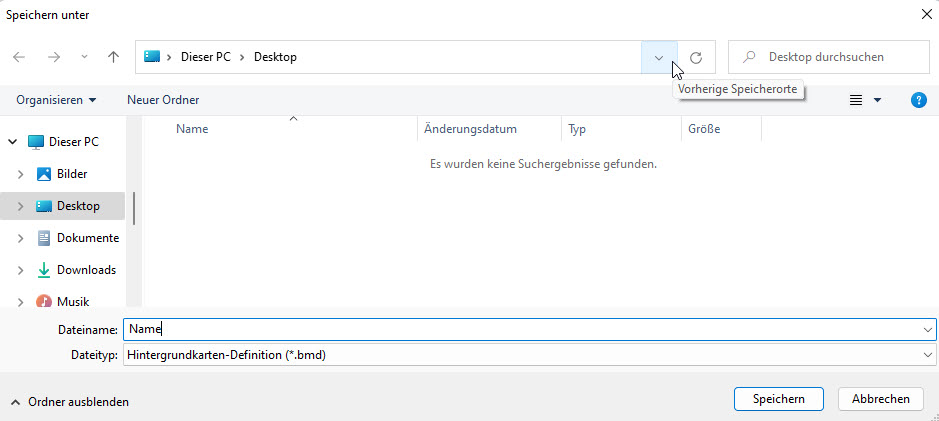Open previous locations dropdown in address bar
The image size is (939, 421).
[658, 58]
